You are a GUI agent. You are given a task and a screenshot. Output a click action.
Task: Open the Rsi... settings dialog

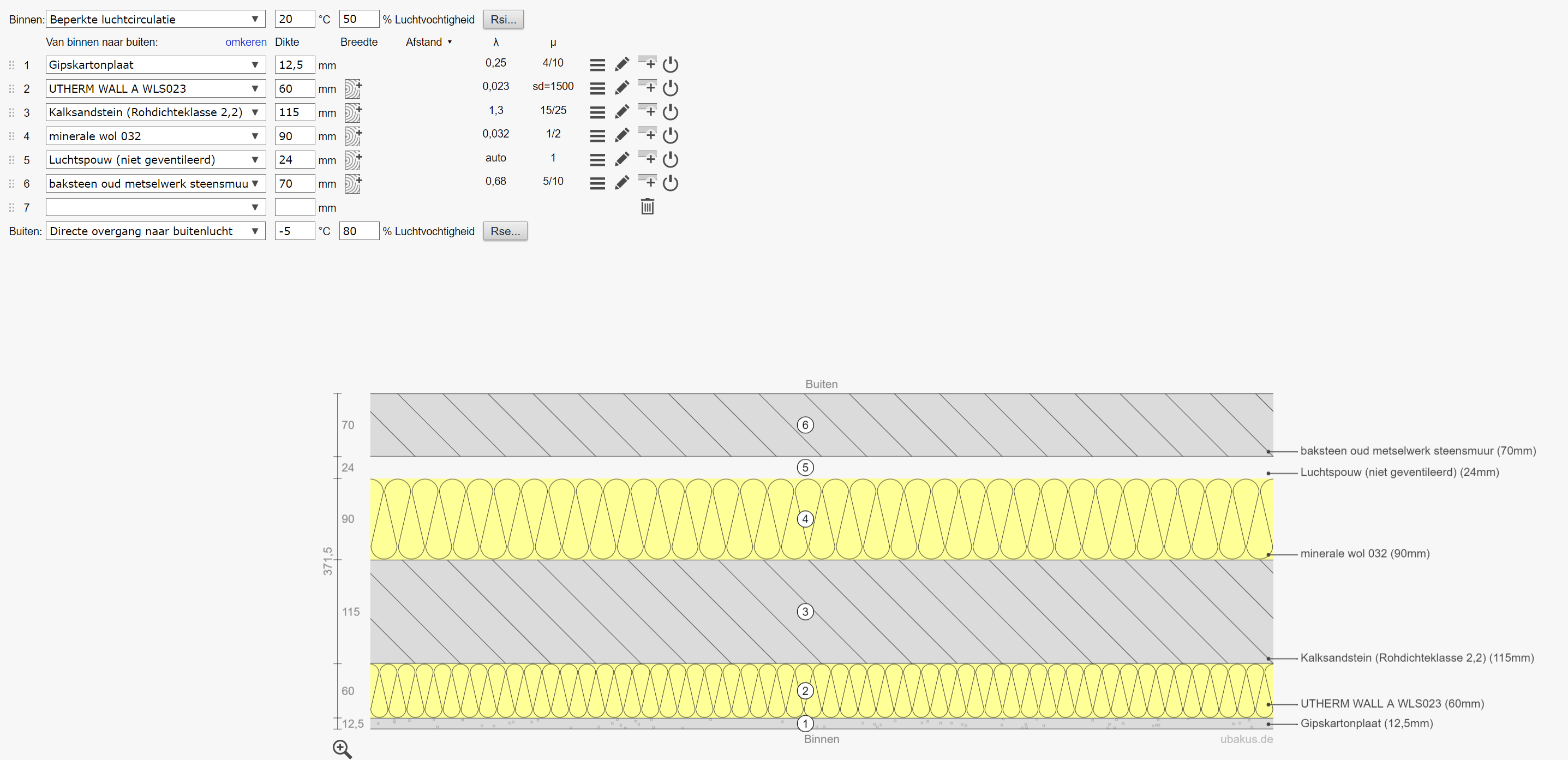click(503, 19)
